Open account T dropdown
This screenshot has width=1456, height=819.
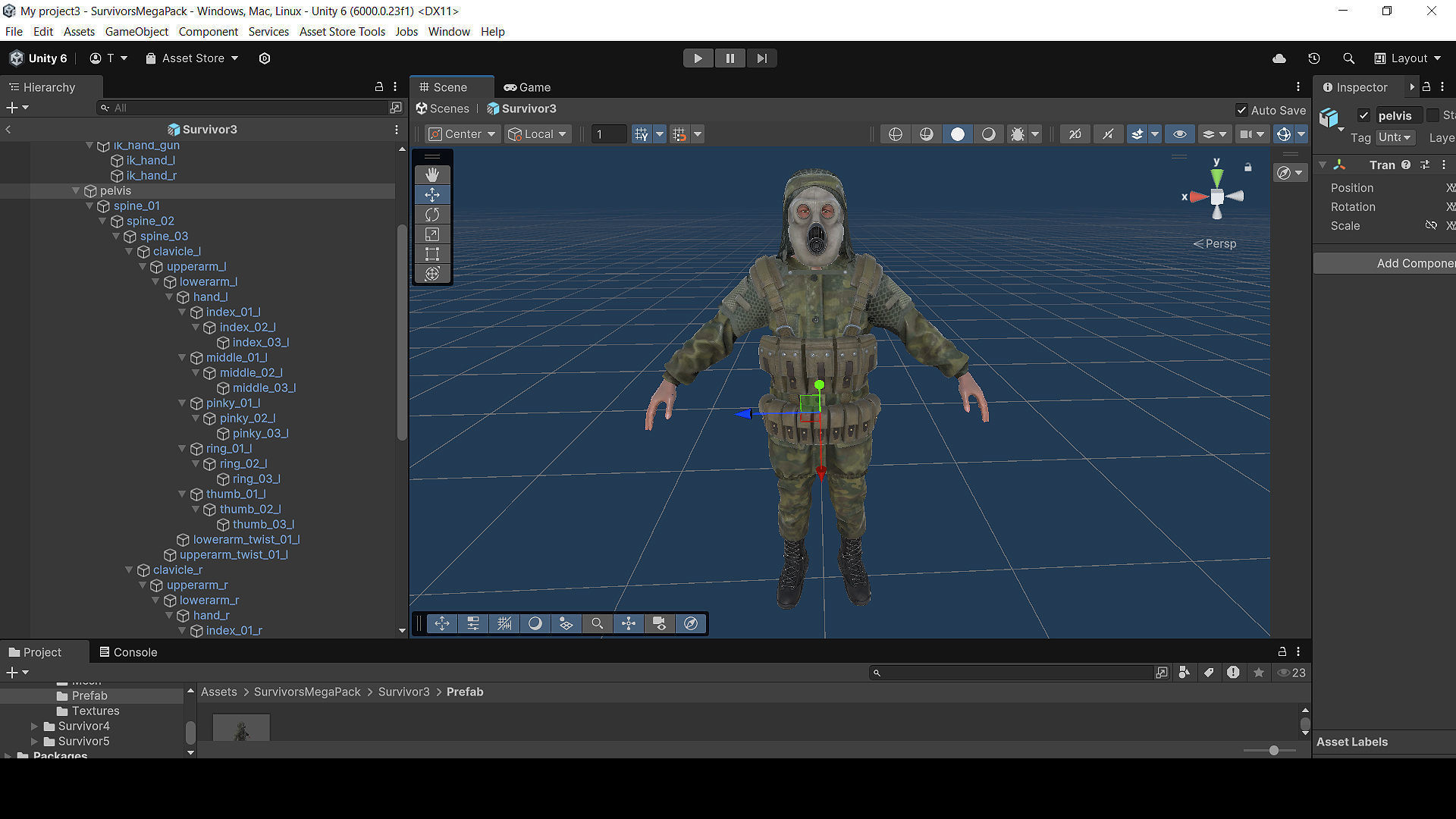click(108, 58)
